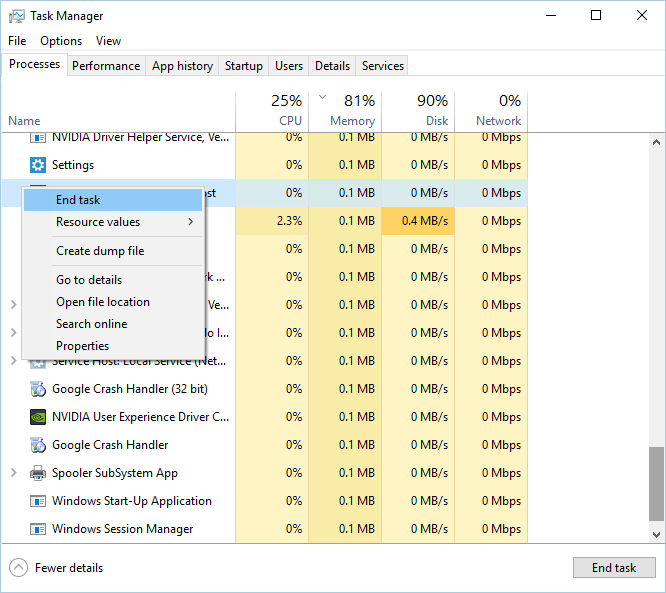Switch to the App history tab
The width and height of the screenshot is (666, 593).
pos(182,66)
